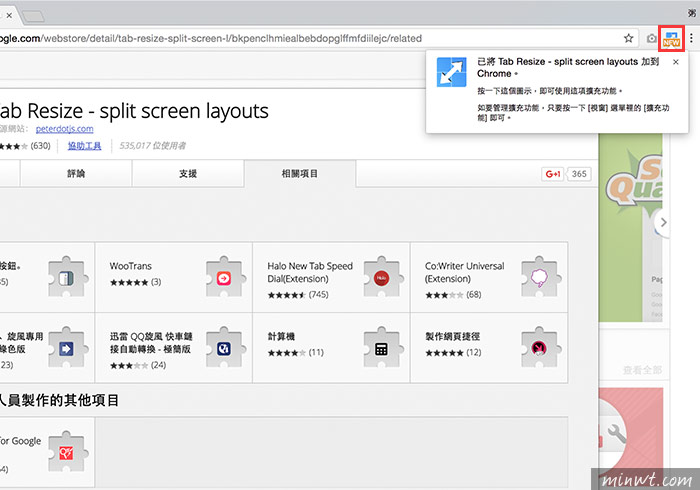Click the 計算機 rating count (11)
This screenshot has width=700, height=490.
pos(316,353)
